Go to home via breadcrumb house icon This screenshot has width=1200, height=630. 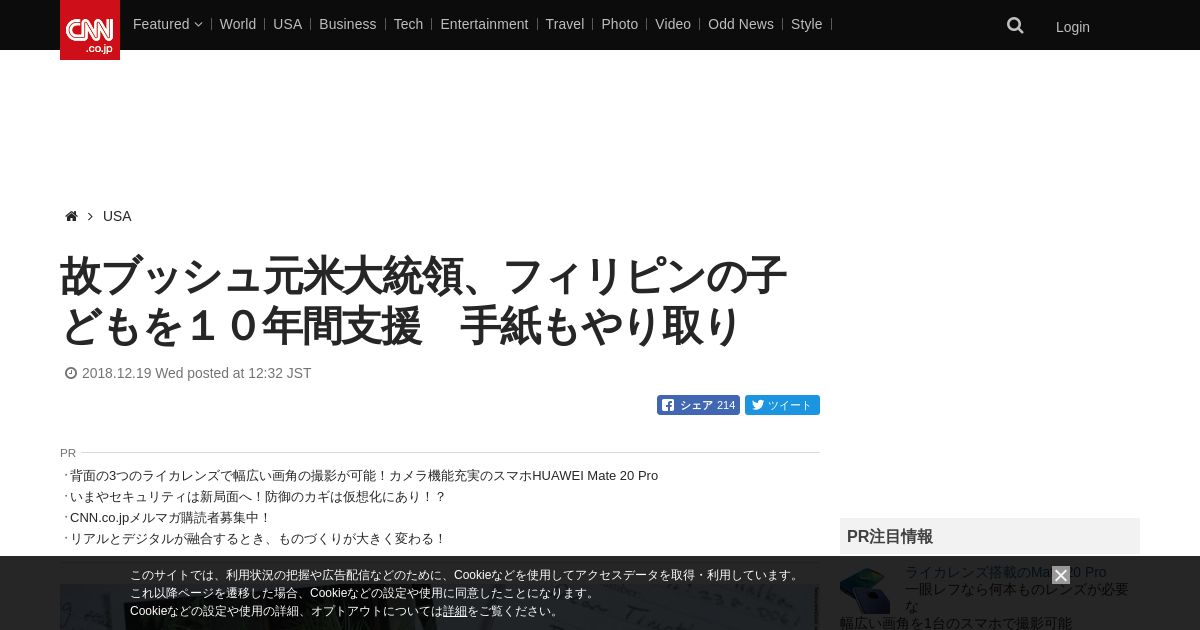pos(71,216)
